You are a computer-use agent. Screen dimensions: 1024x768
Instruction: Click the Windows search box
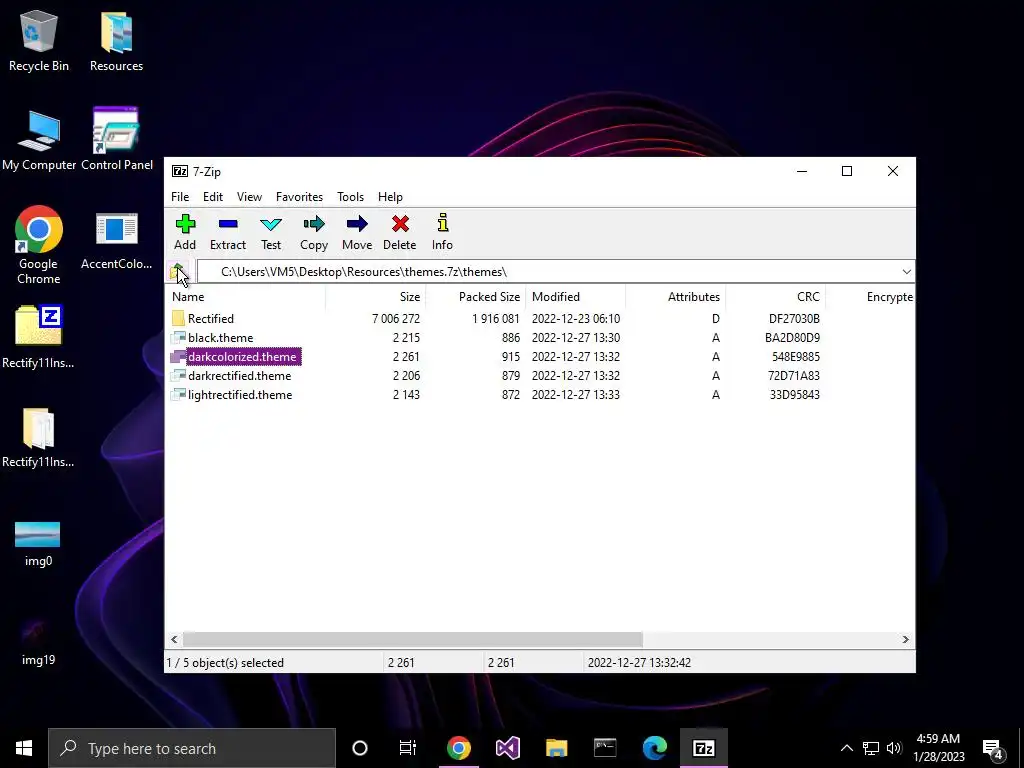click(x=192, y=748)
